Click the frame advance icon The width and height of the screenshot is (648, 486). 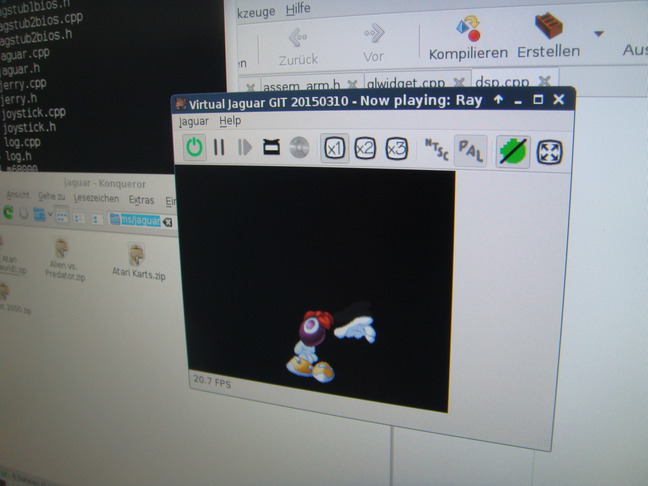(x=244, y=148)
